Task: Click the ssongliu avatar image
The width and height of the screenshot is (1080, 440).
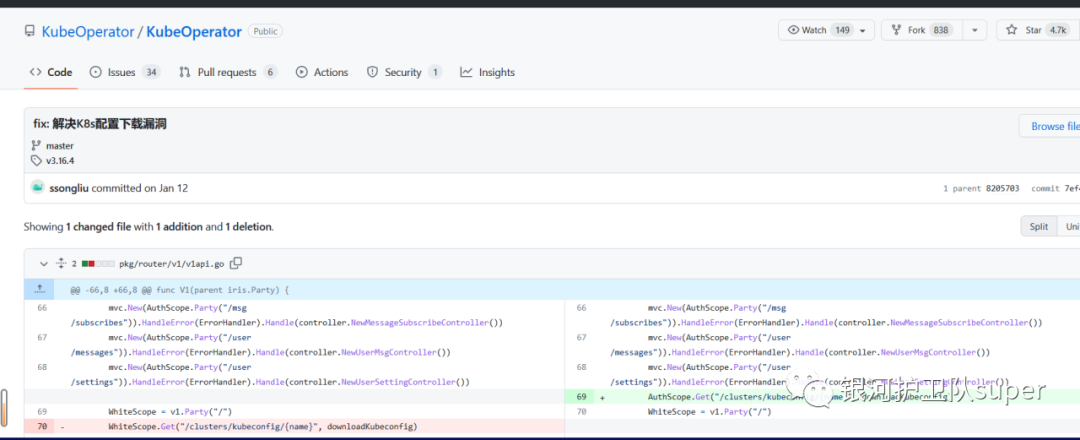Action: click(x=38, y=187)
